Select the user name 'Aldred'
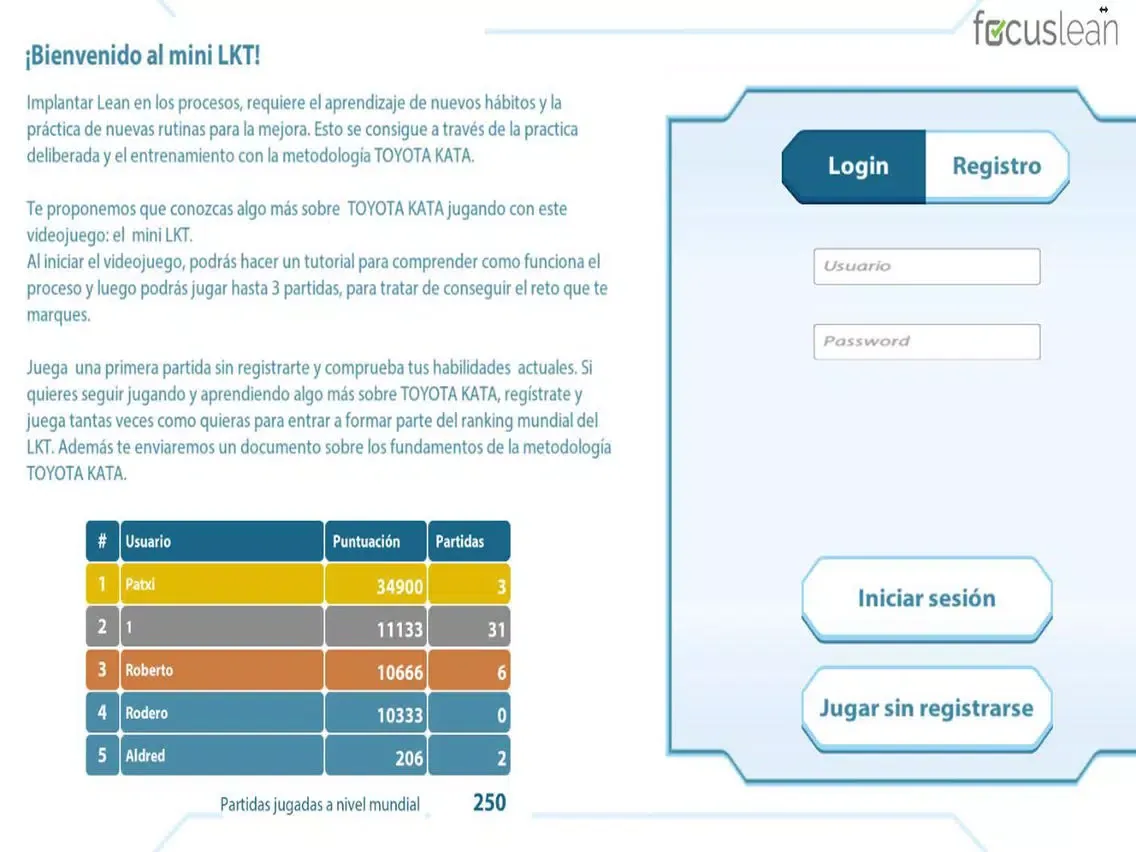 [x=145, y=756]
